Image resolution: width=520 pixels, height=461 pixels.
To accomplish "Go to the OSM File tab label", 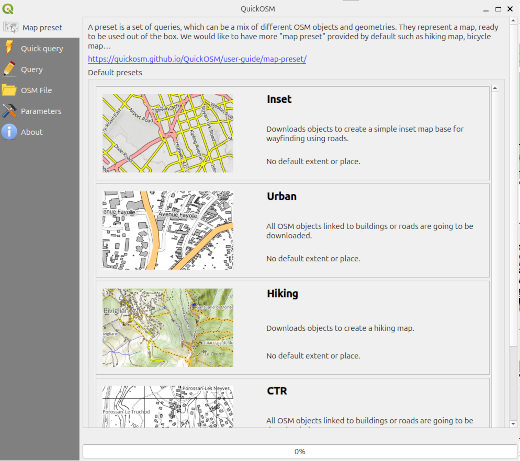I will coord(36,90).
